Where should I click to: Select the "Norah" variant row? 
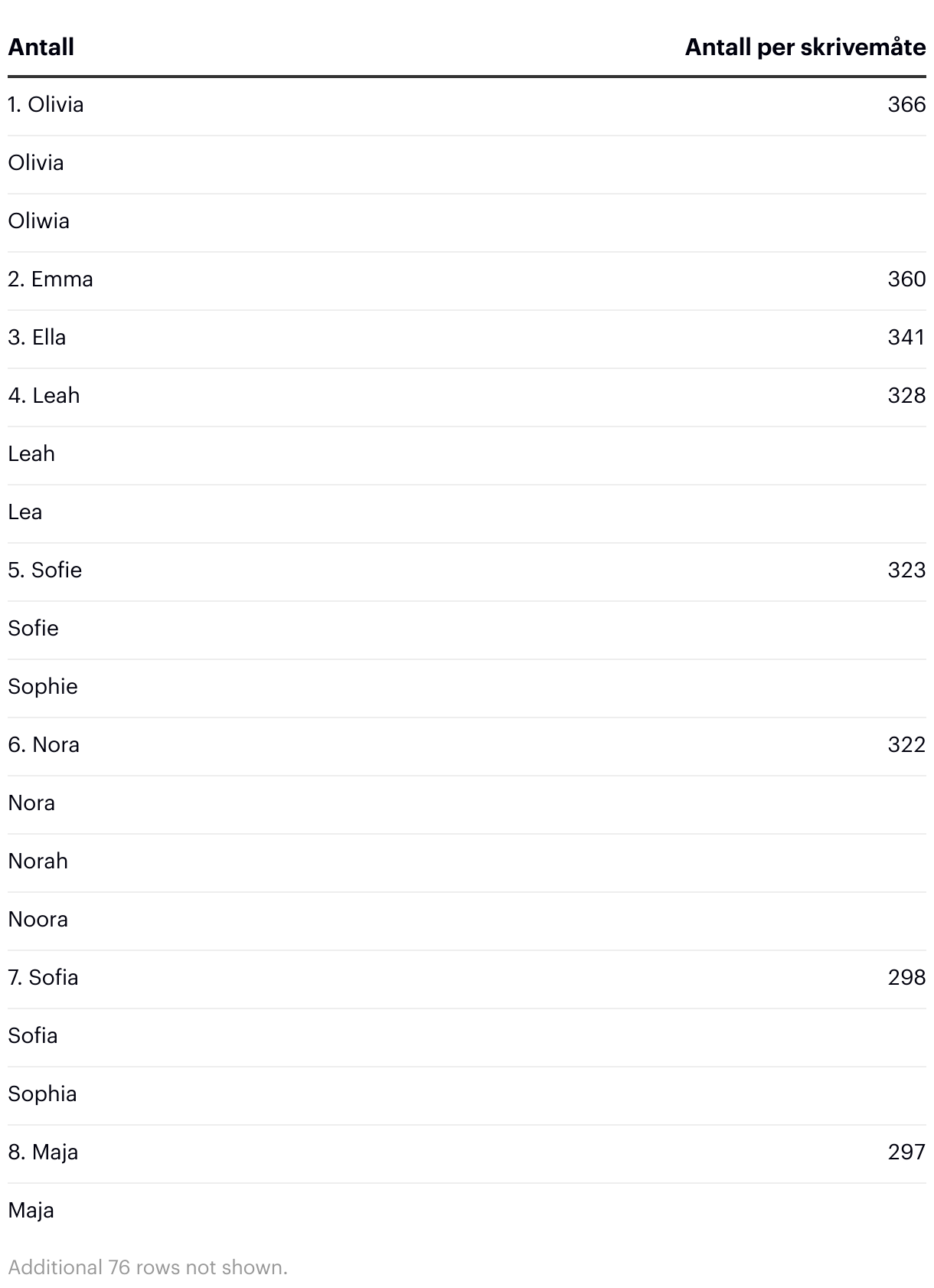(38, 861)
